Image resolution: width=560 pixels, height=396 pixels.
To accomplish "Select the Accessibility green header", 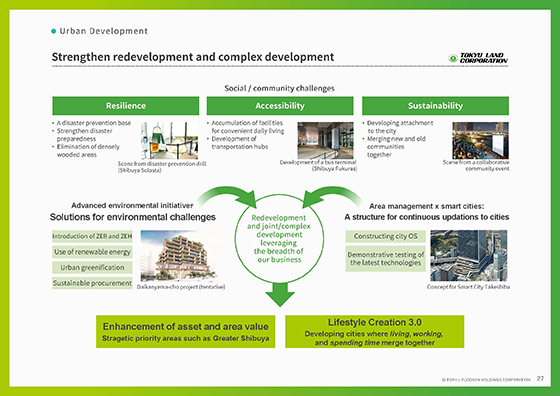I will point(280,106).
